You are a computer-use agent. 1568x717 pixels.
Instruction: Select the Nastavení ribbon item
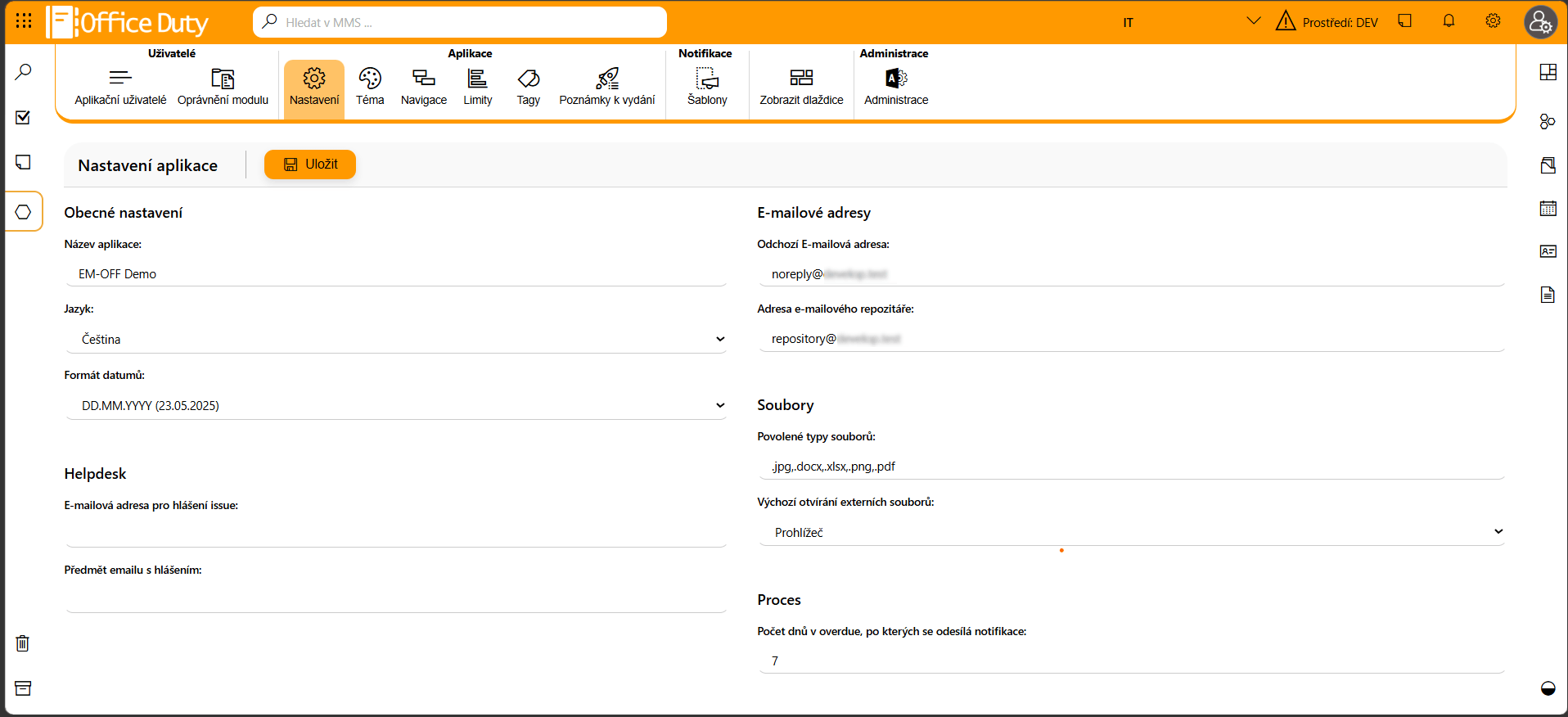point(314,88)
